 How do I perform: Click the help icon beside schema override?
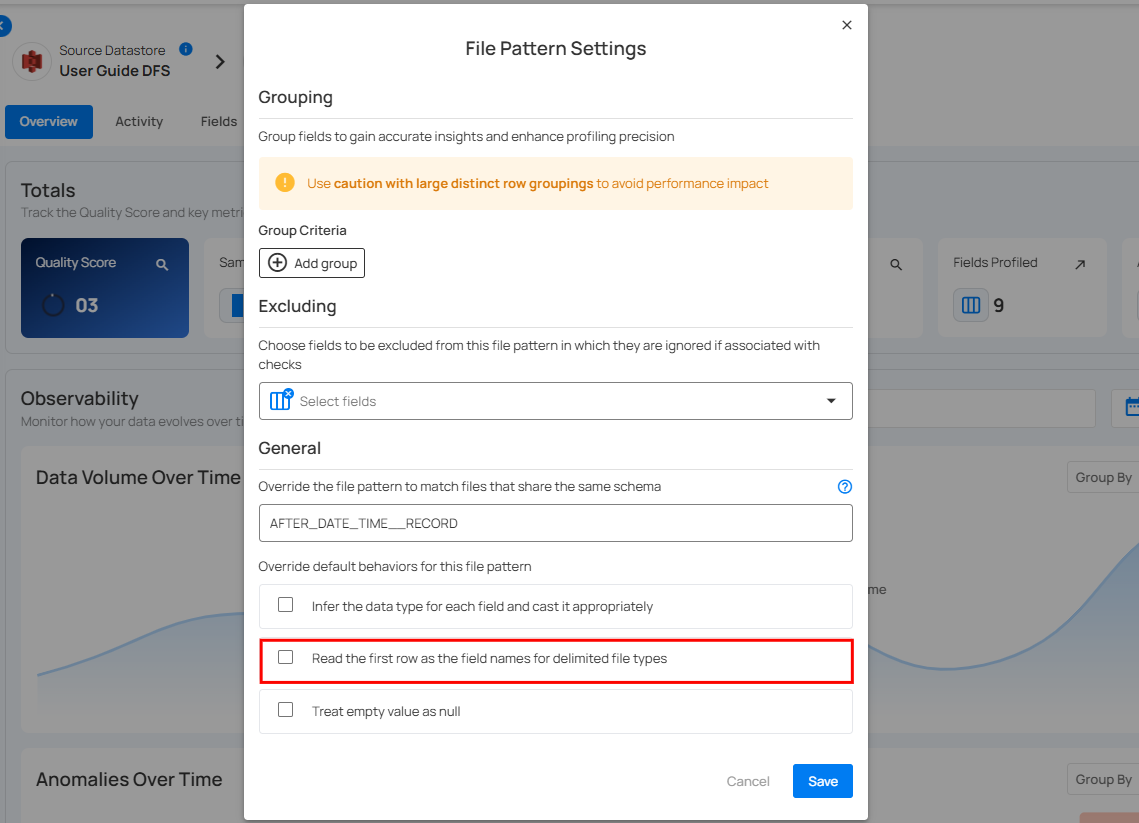[x=844, y=487]
